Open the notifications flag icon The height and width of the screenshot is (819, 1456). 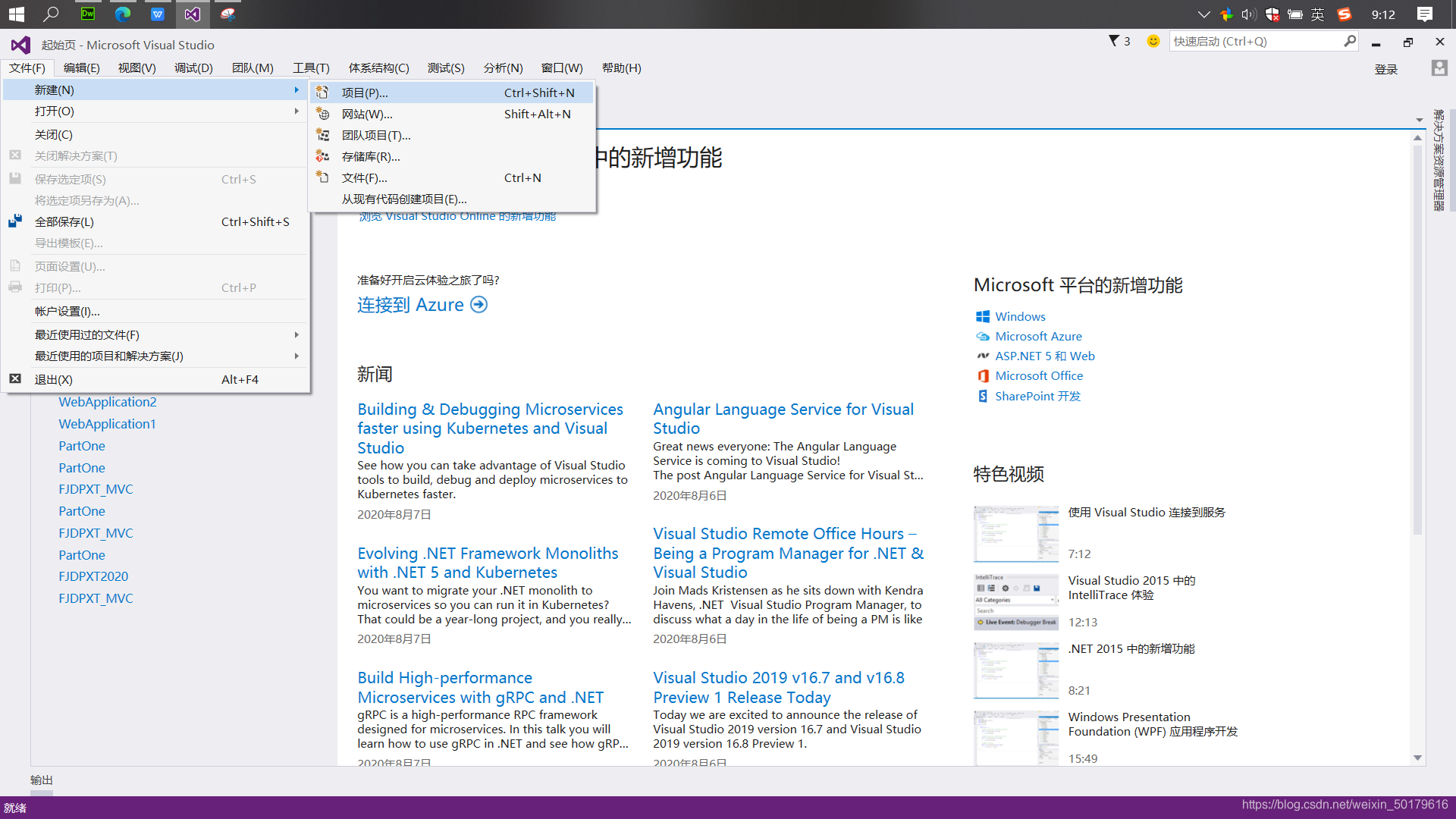(1114, 41)
